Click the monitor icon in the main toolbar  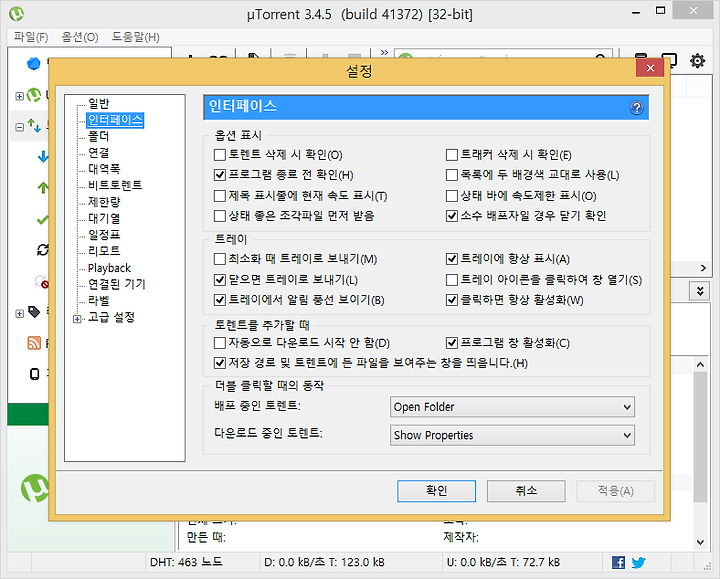point(669,61)
